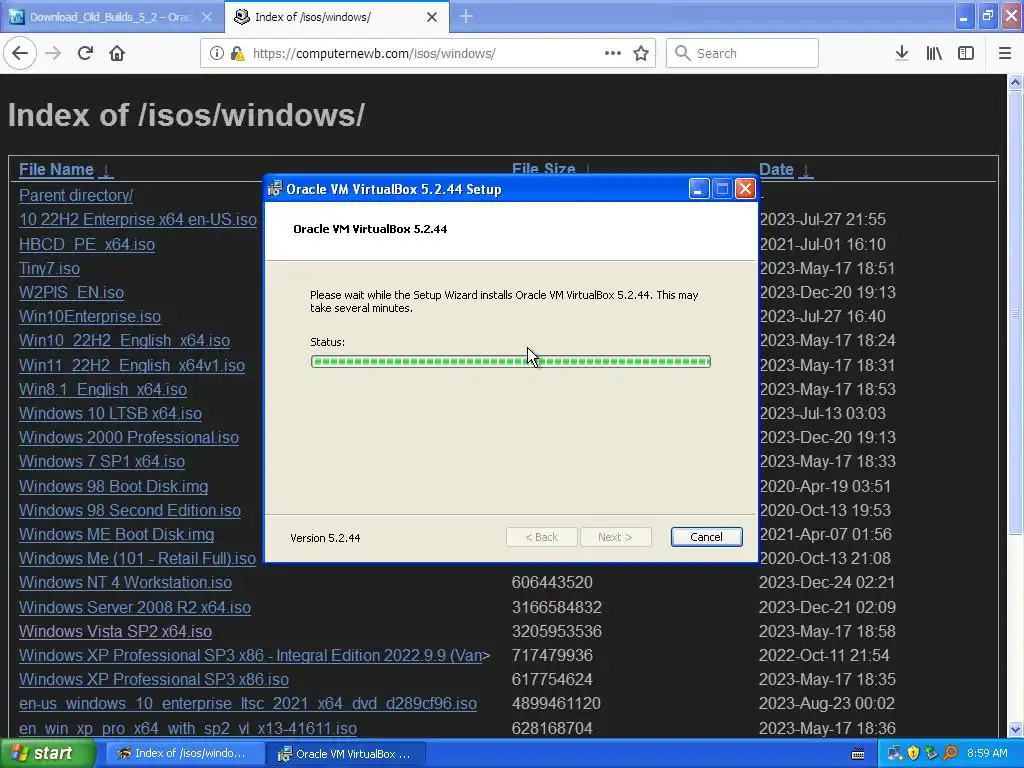Sort listing by Date header

click(776, 170)
